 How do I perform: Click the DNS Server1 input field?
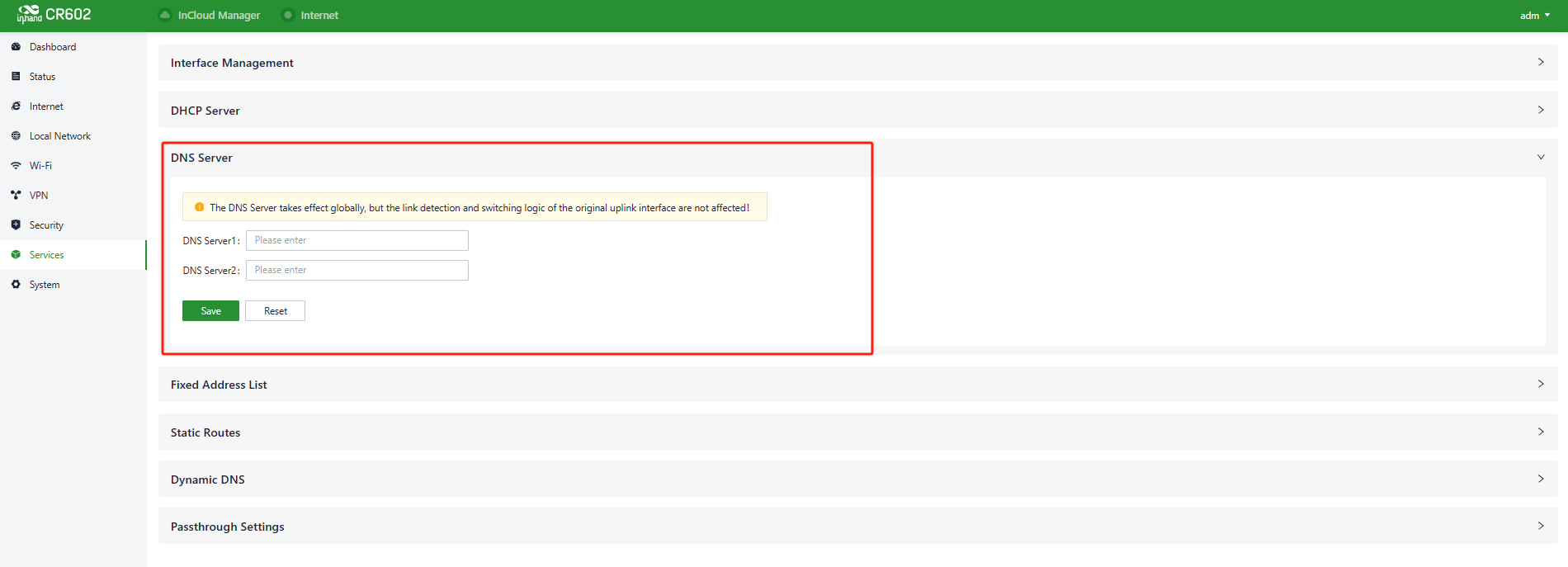(x=357, y=240)
